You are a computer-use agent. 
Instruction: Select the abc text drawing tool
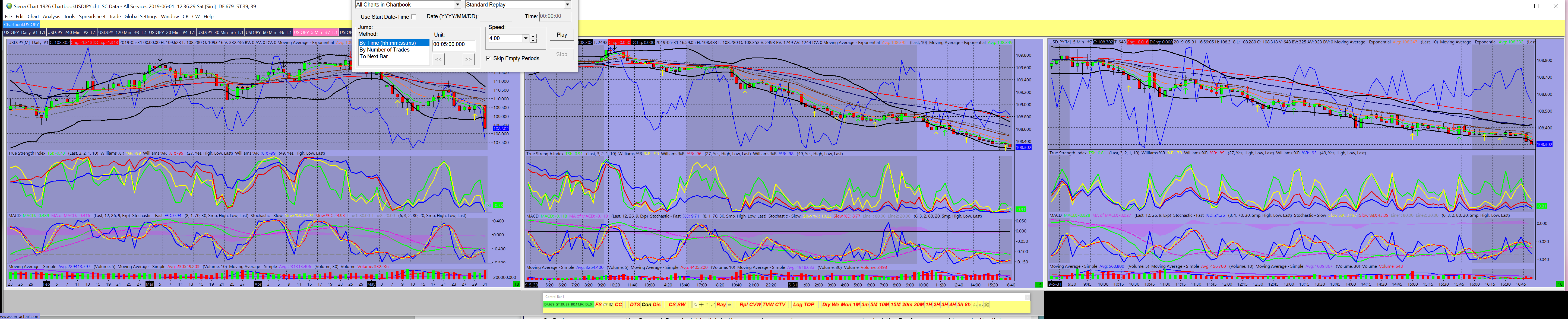(730, 304)
